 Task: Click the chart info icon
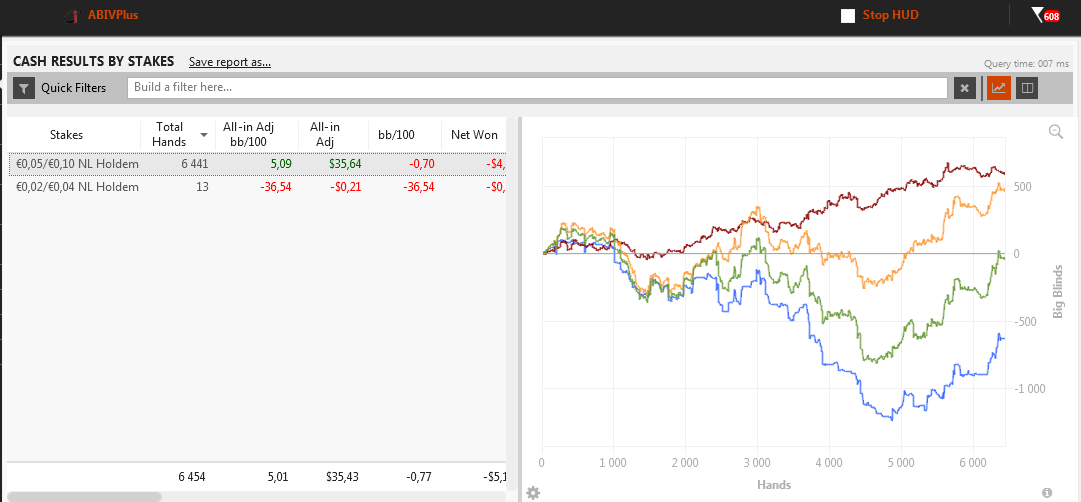pos(1047,493)
